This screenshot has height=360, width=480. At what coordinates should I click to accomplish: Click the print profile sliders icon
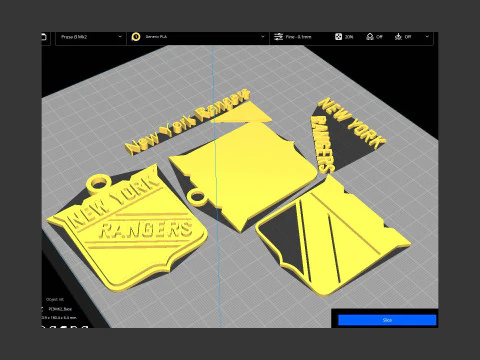coord(278,37)
